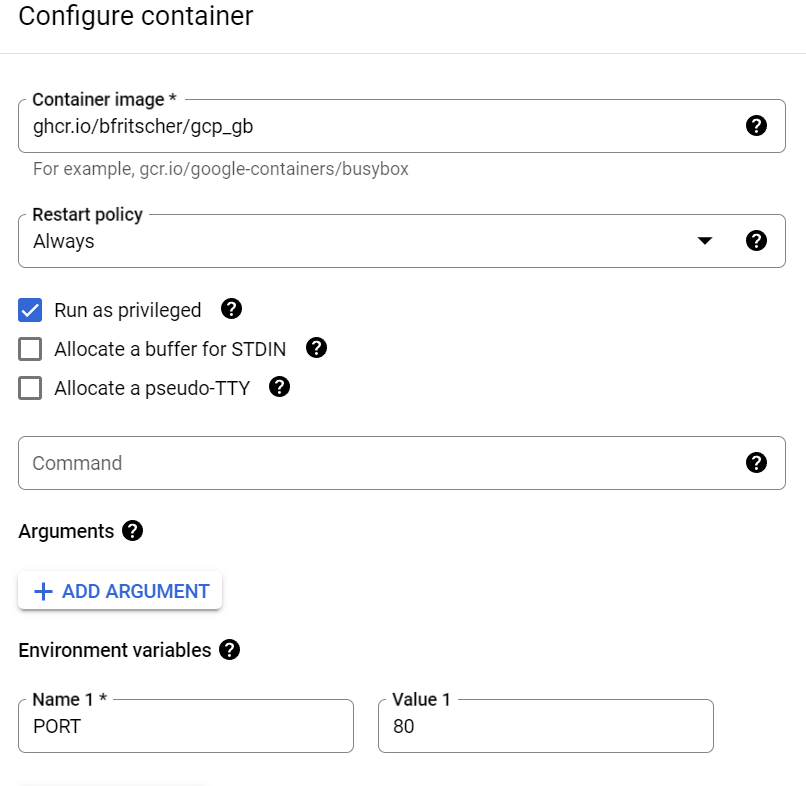Screen dimensions: 806x786
Task: Open Restart policy select showing Always
Action: pyautogui.click(x=350, y=241)
